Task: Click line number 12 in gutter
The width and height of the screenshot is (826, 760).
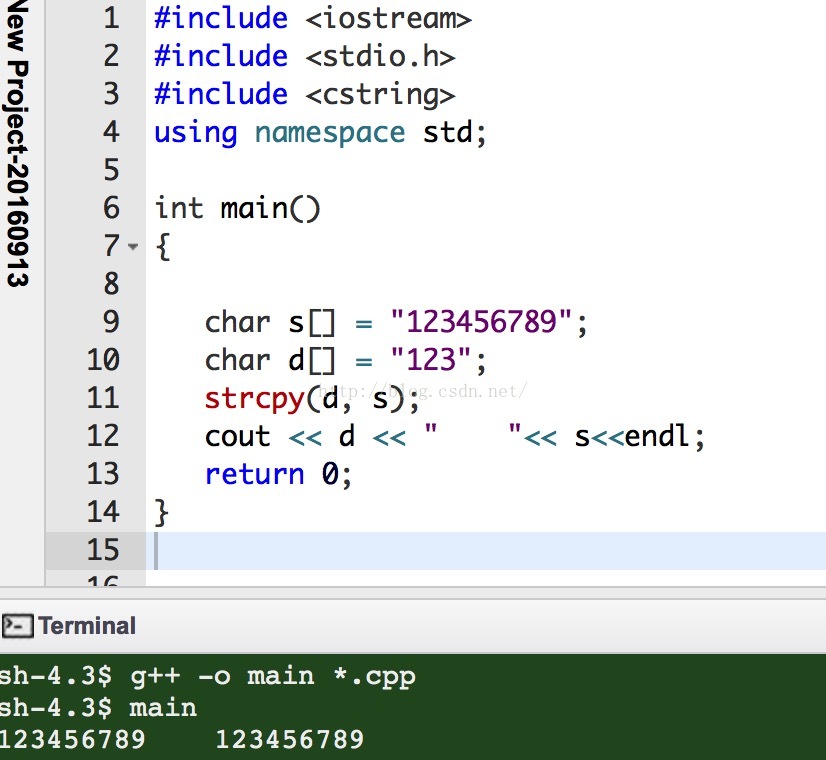Action: [x=103, y=436]
